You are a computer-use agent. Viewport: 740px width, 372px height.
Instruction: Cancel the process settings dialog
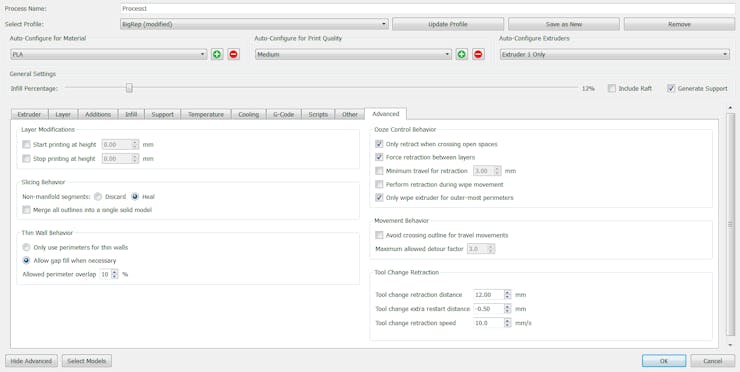point(713,361)
